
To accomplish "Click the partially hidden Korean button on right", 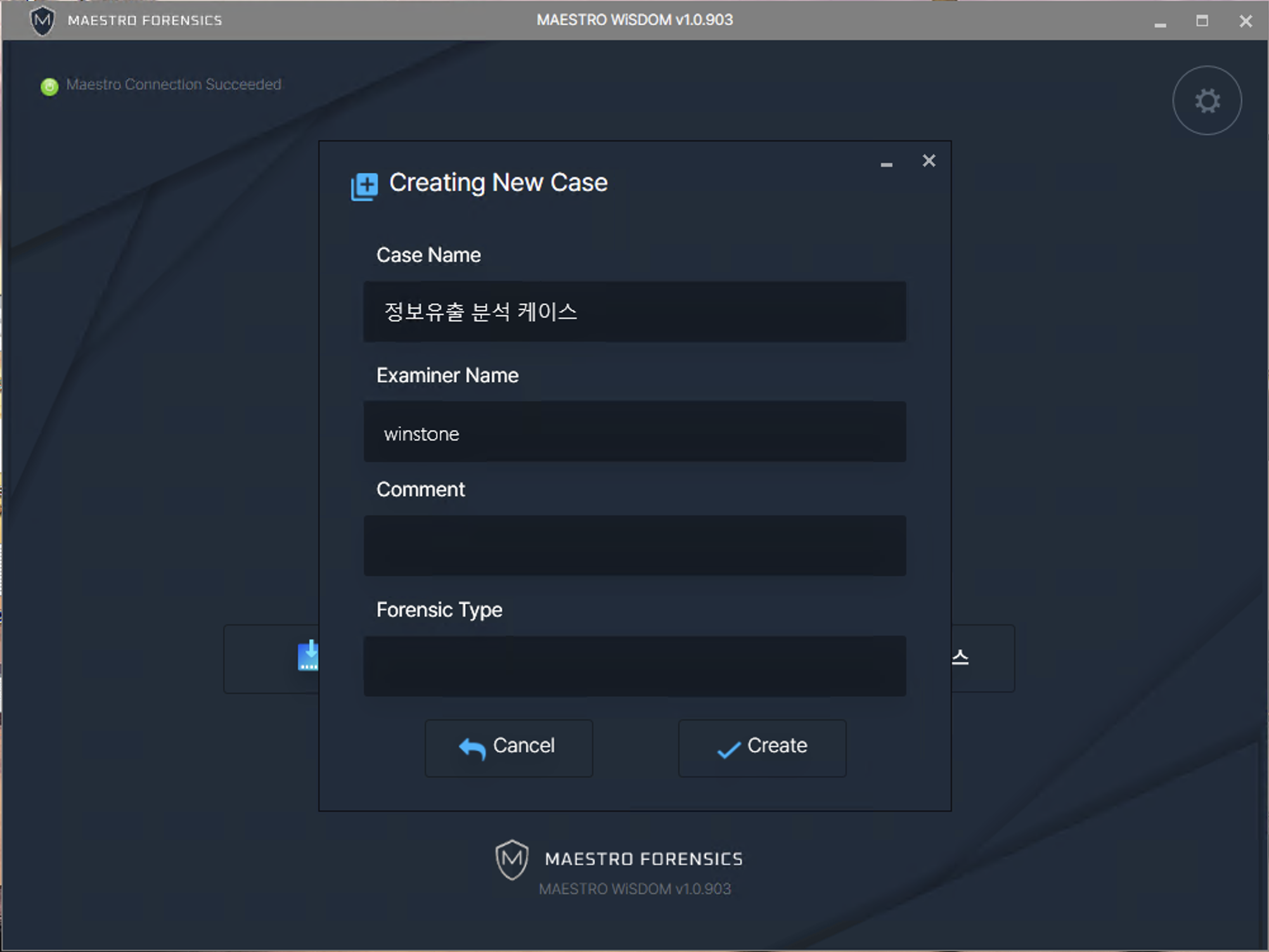I will pos(981,659).
